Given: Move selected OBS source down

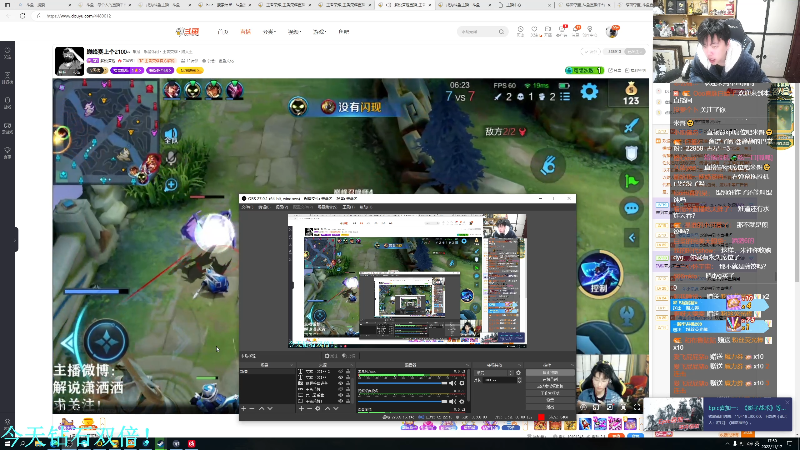Looking at the screenshot, I should click(336, 409).
